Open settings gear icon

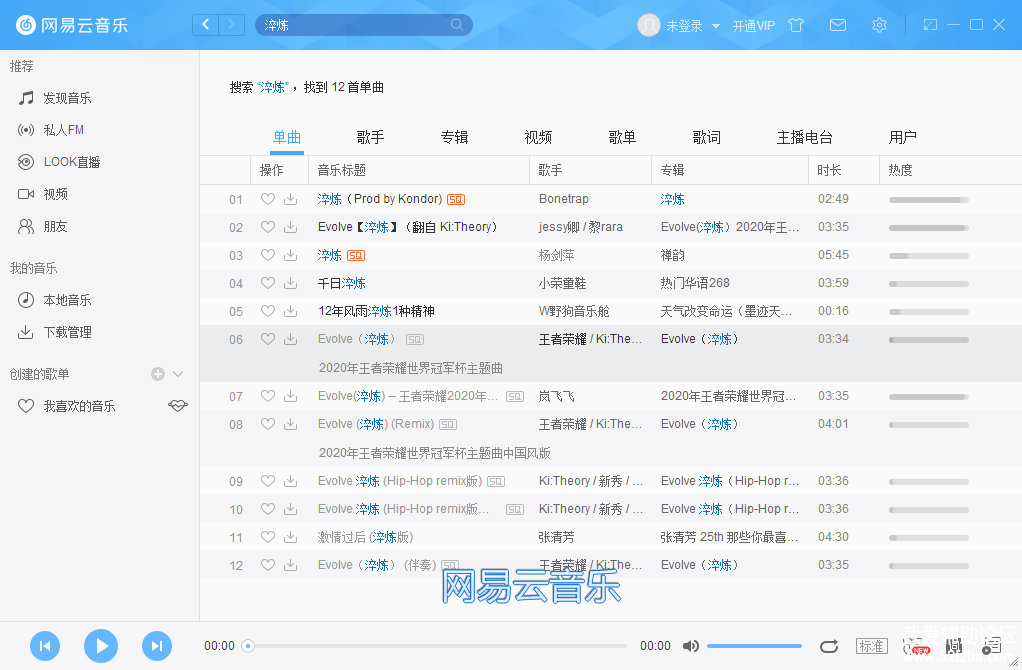click(879, 25)
